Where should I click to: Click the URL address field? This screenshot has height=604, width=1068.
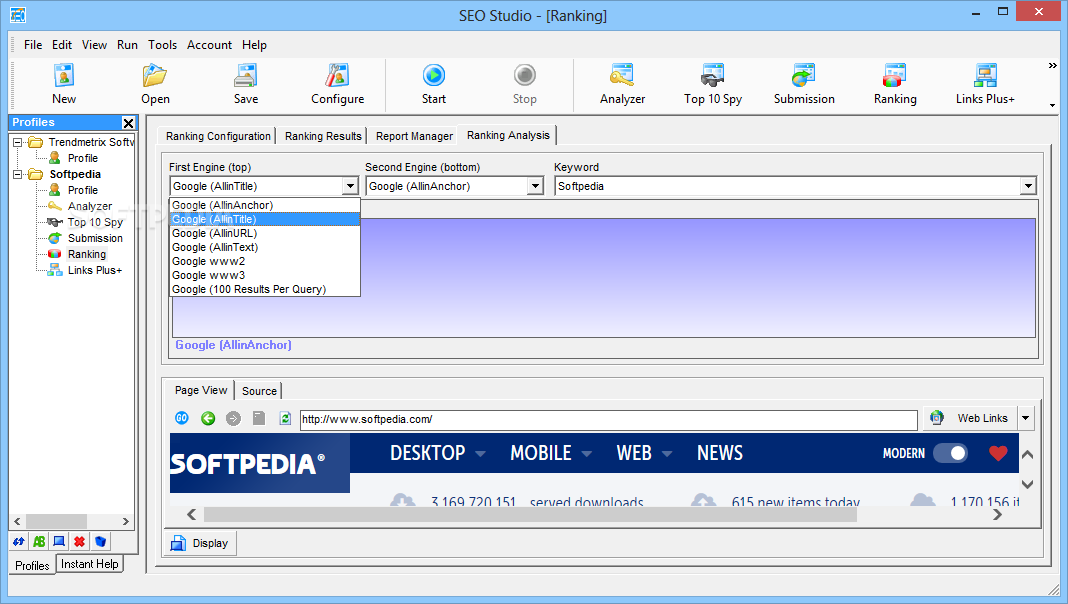click(609, 419)
